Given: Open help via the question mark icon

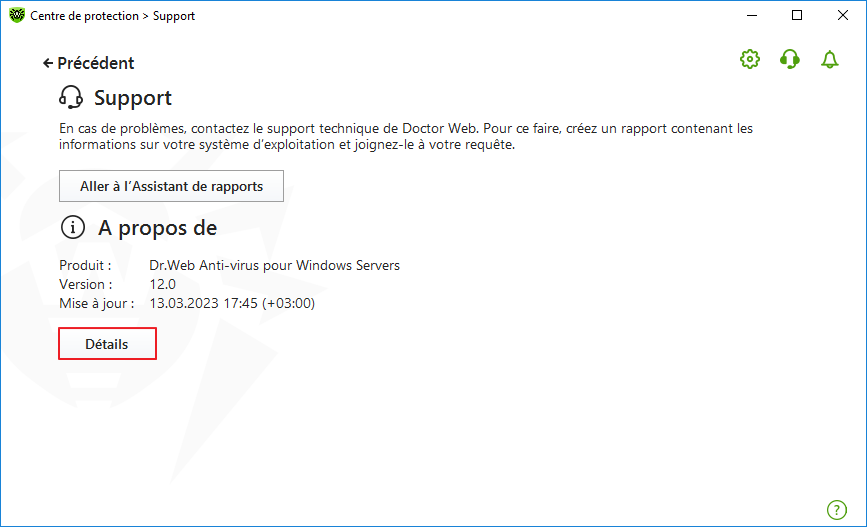Looking at the screenshot, I should point(837,510).
